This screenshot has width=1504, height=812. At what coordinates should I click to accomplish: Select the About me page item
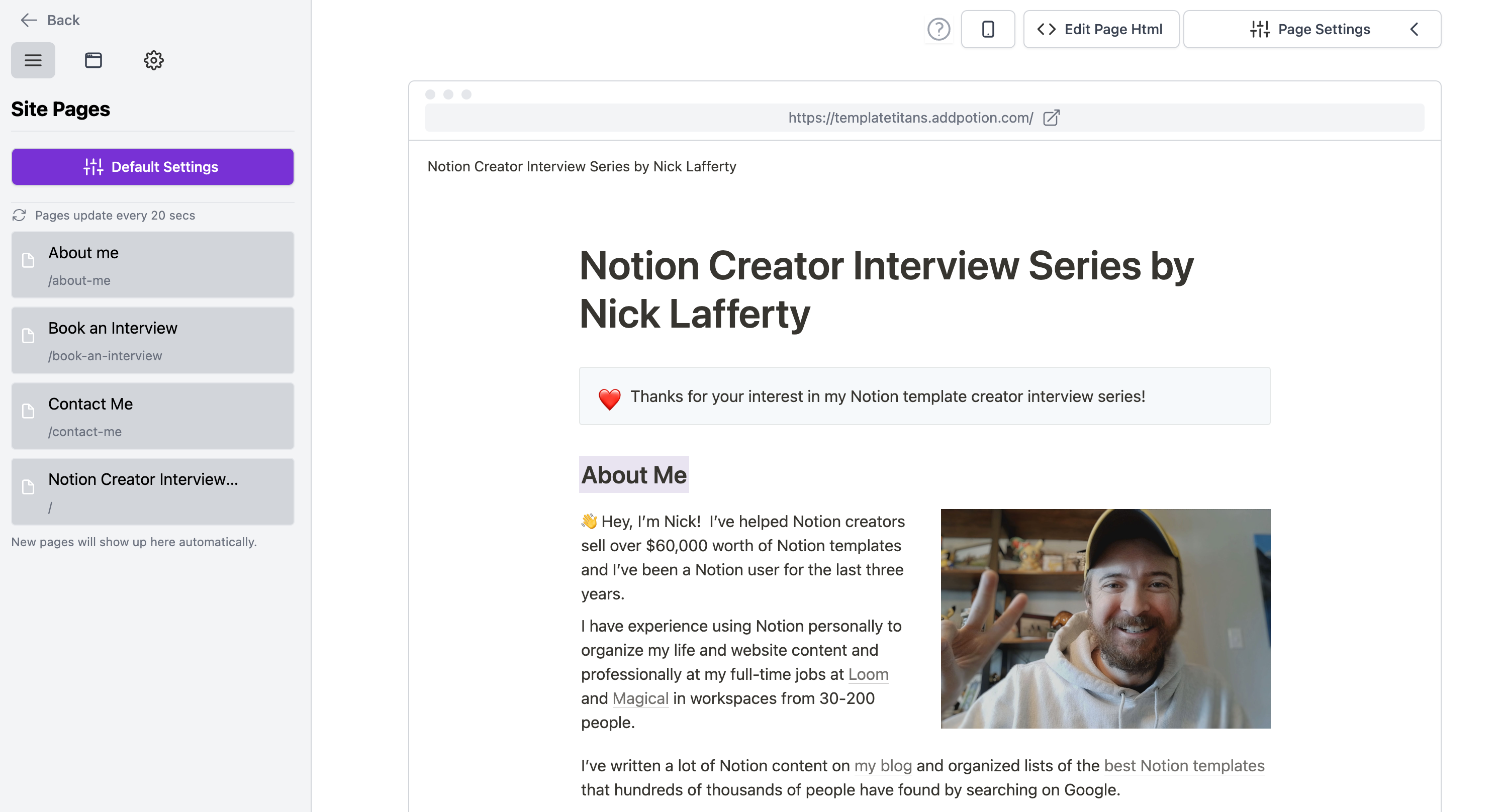152,265
